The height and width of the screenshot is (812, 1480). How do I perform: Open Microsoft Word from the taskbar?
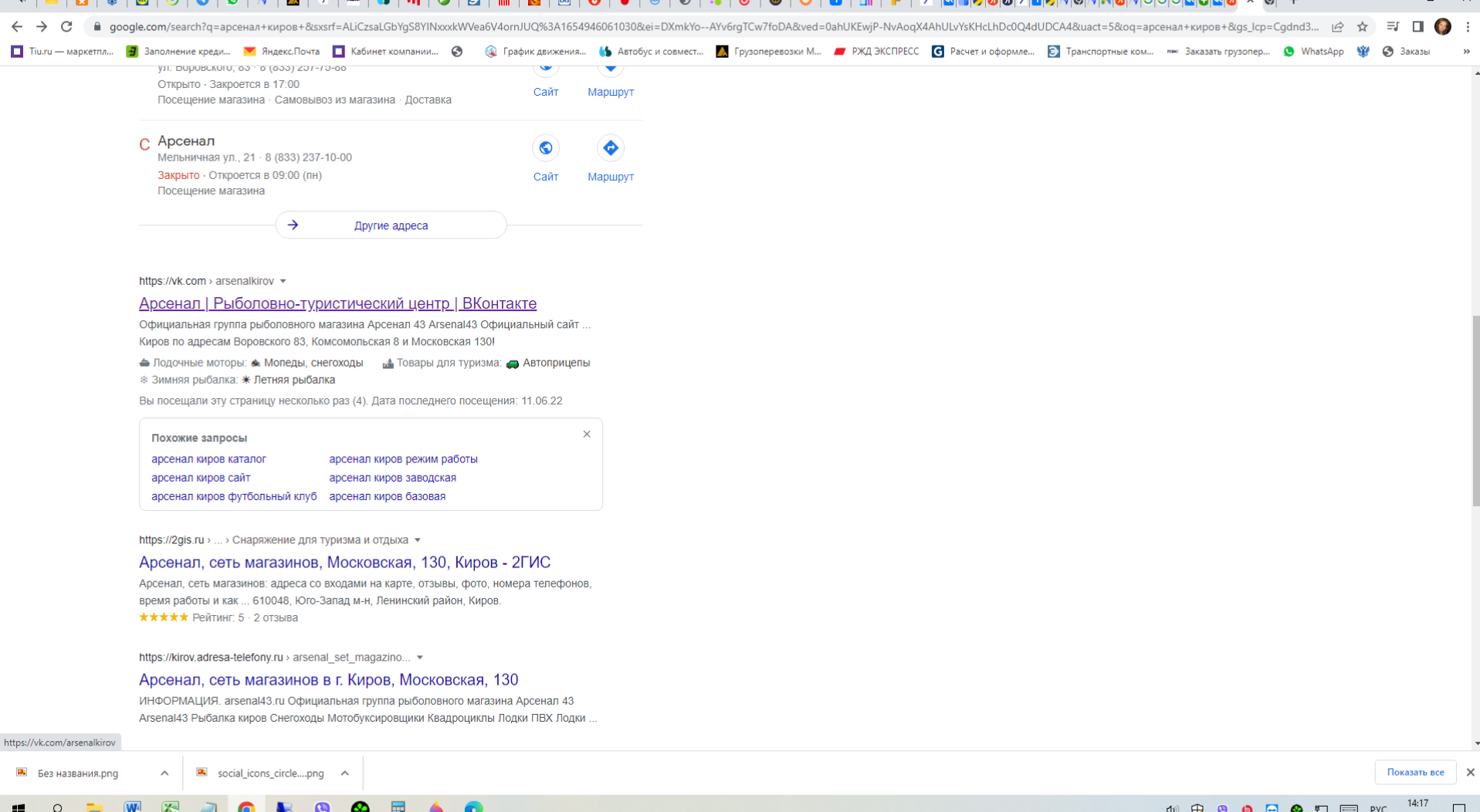coord(133,807)
